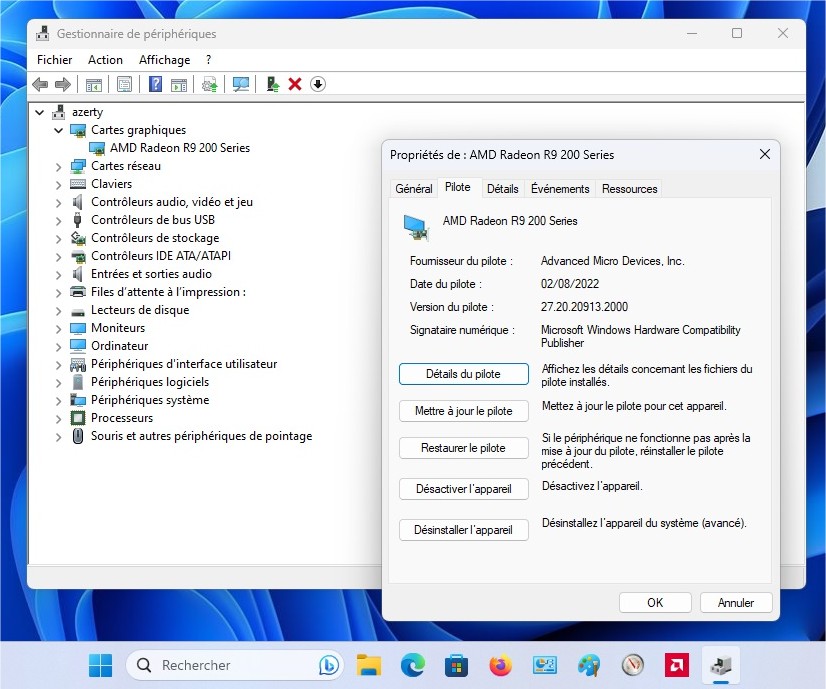
Task: Switch to the Événements tab
Action: click(560, 189)
